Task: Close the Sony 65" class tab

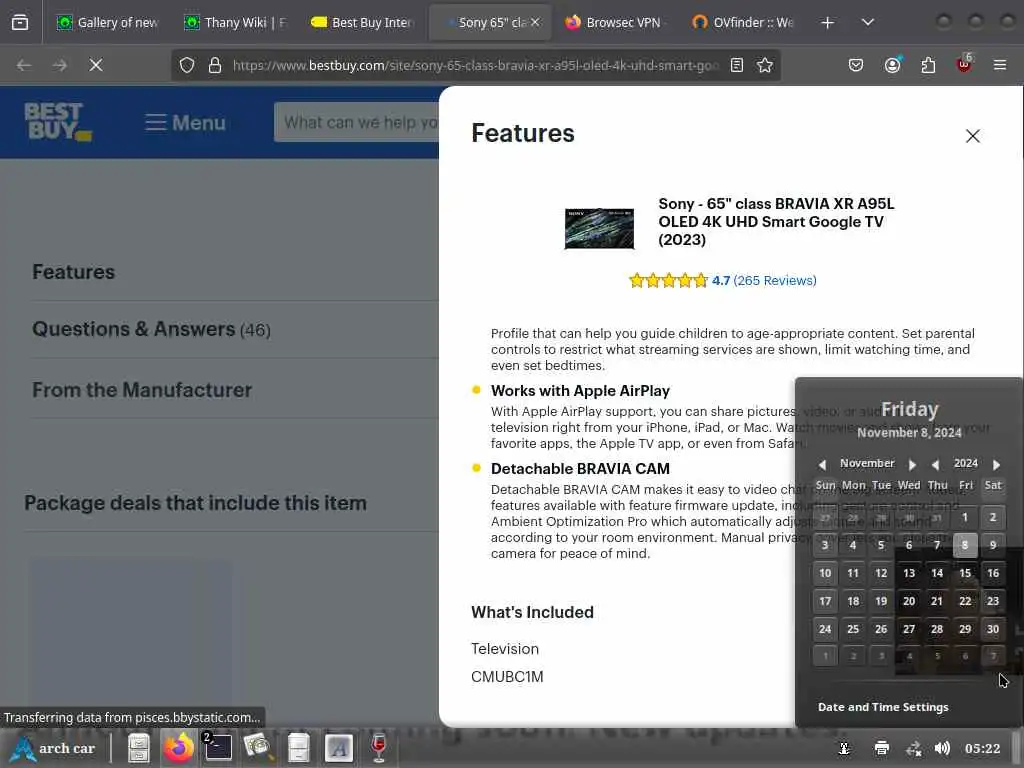Action: (536, 23)
